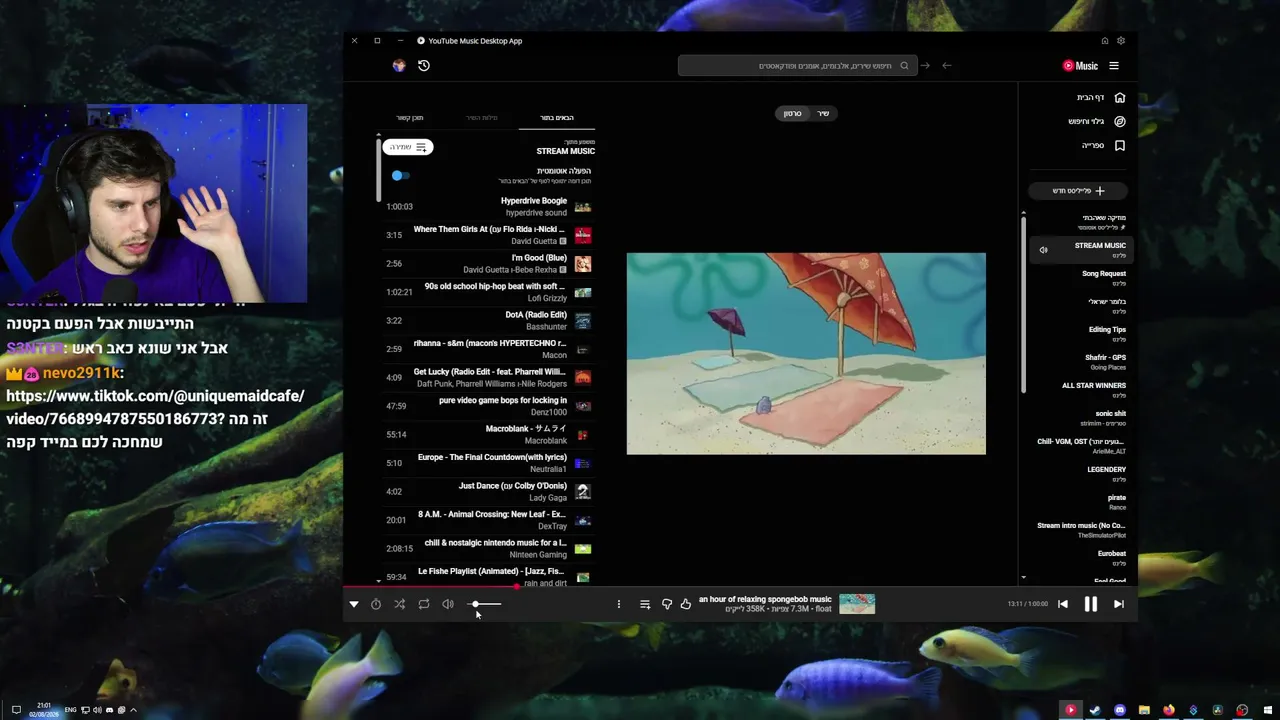1280x720 pixels.
Task: Open the hamburger guide menu
Action: 1114,66
